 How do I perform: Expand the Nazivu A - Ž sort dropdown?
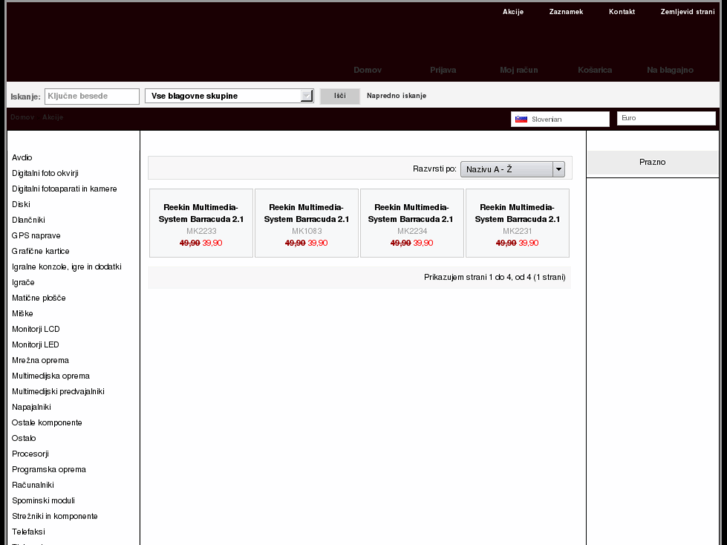point(512,169)
